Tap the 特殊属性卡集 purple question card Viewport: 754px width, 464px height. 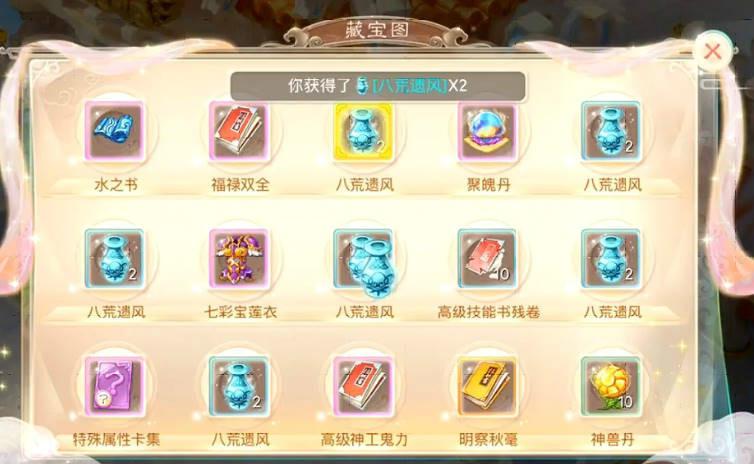(115, 386)
